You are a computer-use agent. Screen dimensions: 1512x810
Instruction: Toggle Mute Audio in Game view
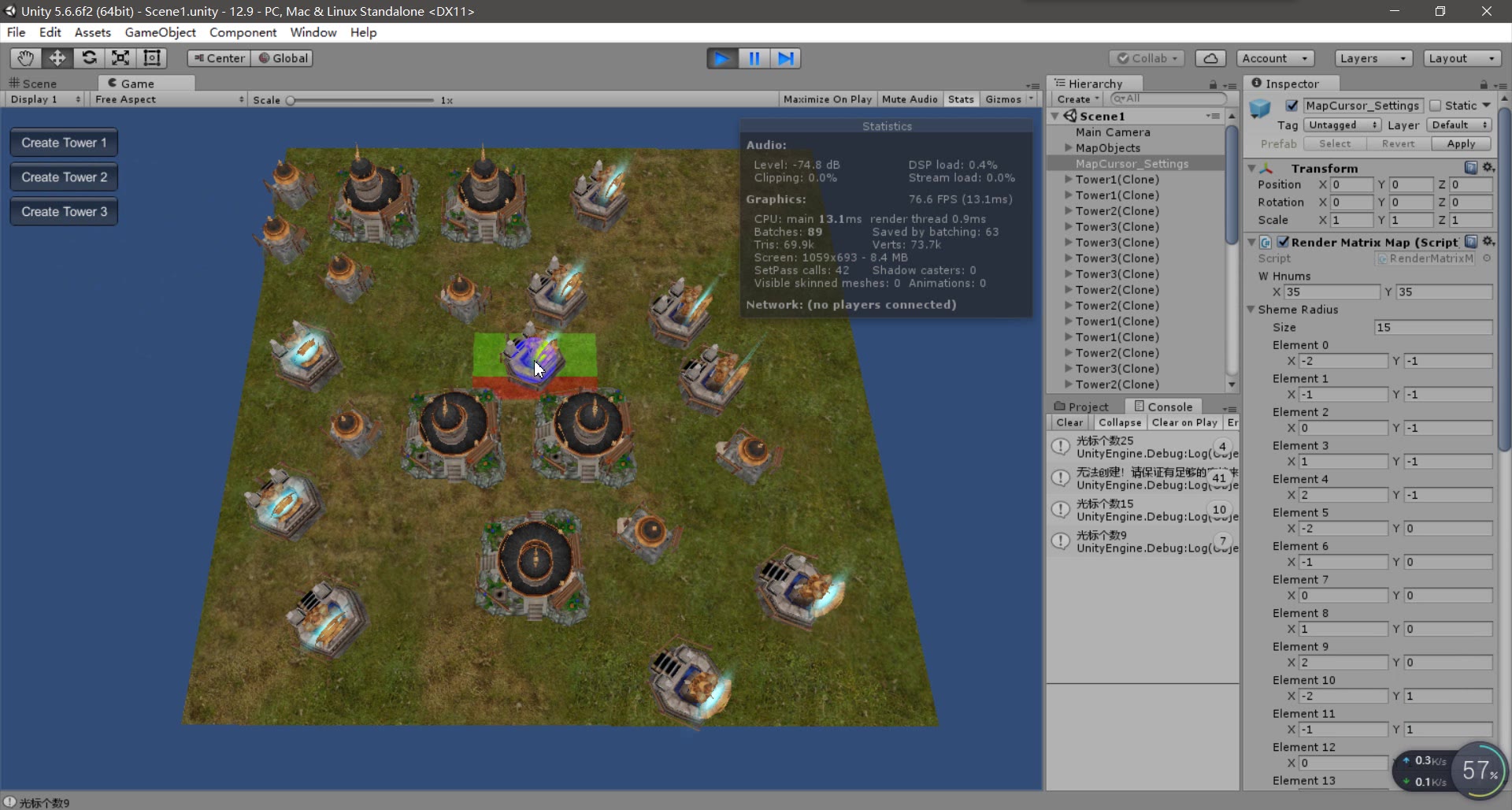pos(910,98)
